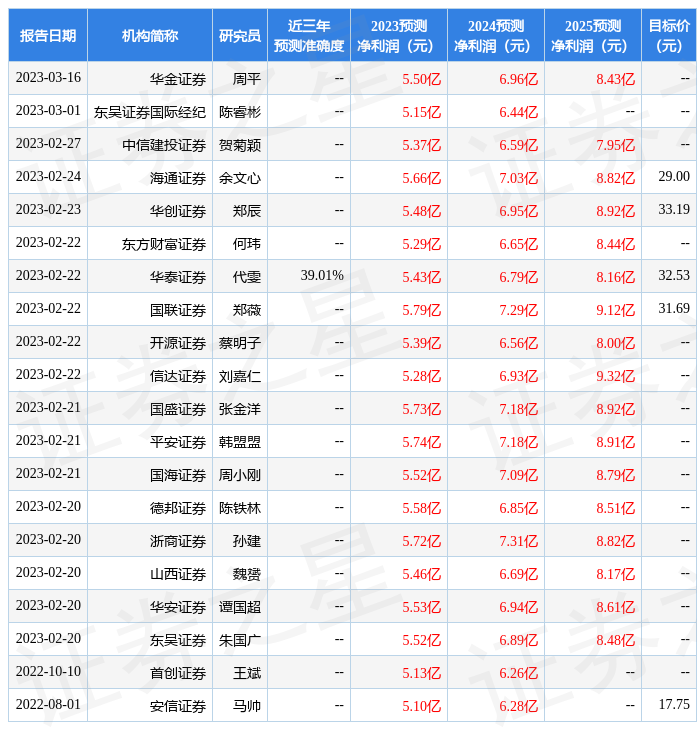Click researcher name 余文心
Screen dimensions: 697x730
[240, 178]
